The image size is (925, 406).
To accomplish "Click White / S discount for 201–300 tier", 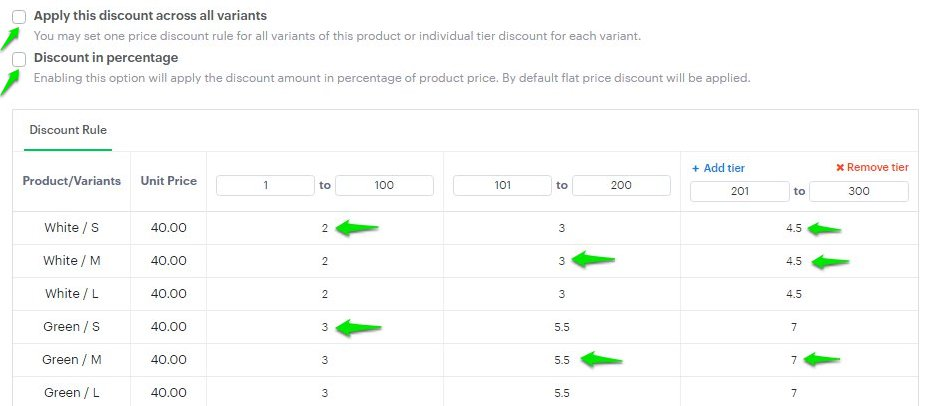I will 794,228.
